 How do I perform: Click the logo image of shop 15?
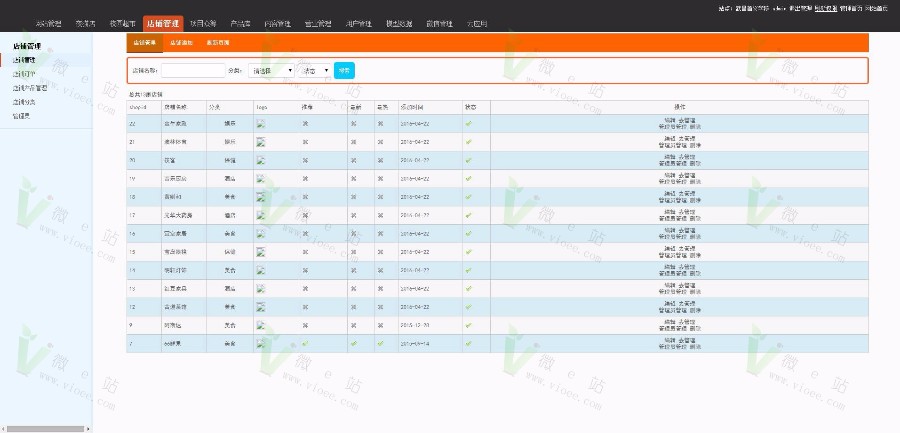pyautogui.click(x=261, y=252)
